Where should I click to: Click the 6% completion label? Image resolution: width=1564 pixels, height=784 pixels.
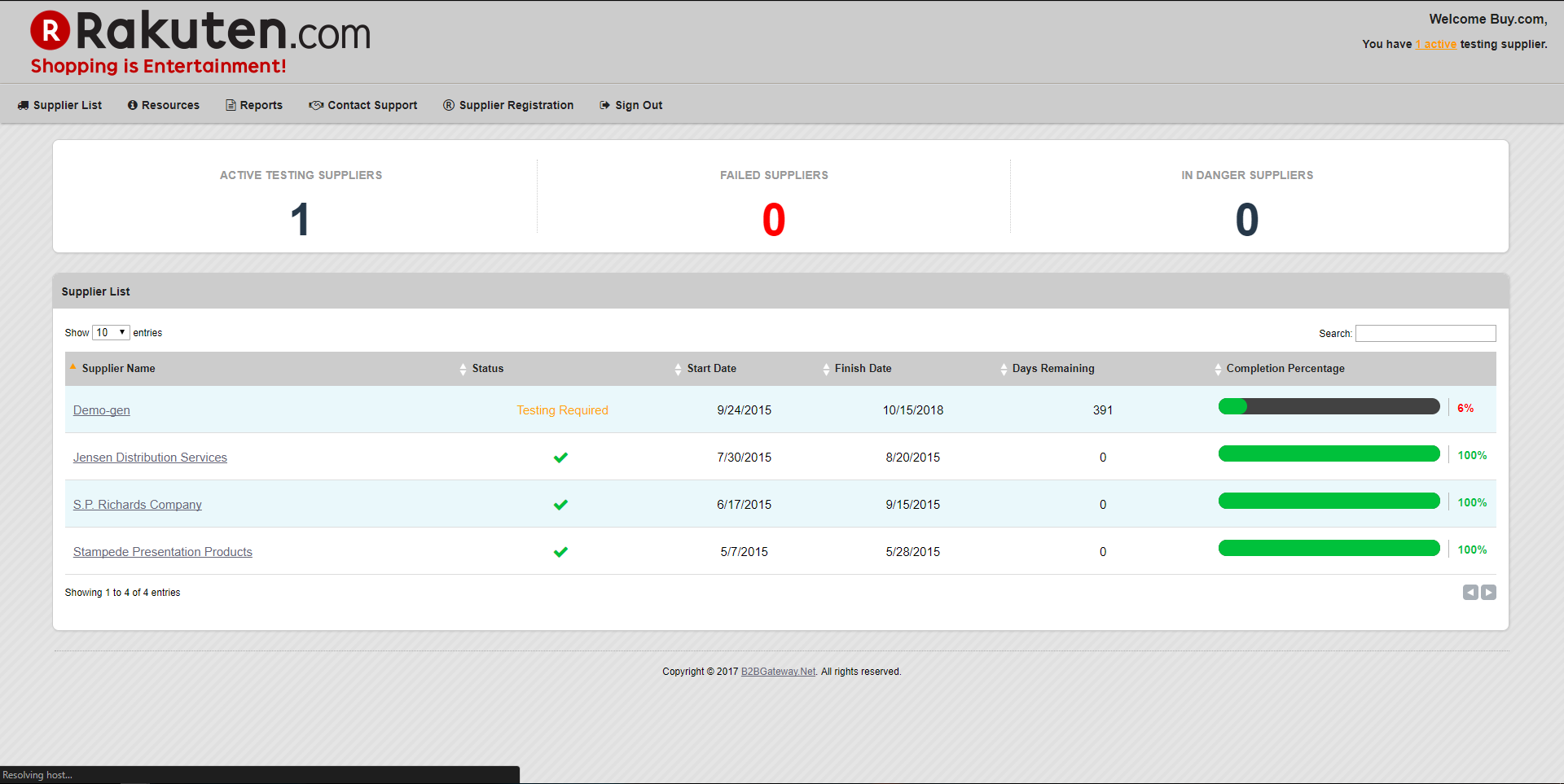1465,408
